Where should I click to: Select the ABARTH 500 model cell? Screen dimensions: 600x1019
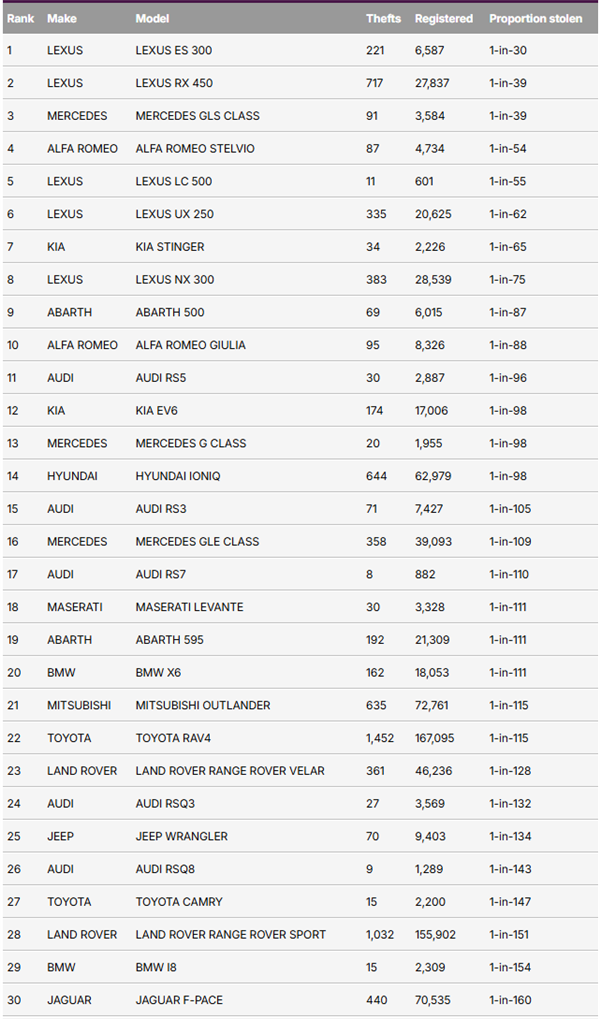pos(170,312)
